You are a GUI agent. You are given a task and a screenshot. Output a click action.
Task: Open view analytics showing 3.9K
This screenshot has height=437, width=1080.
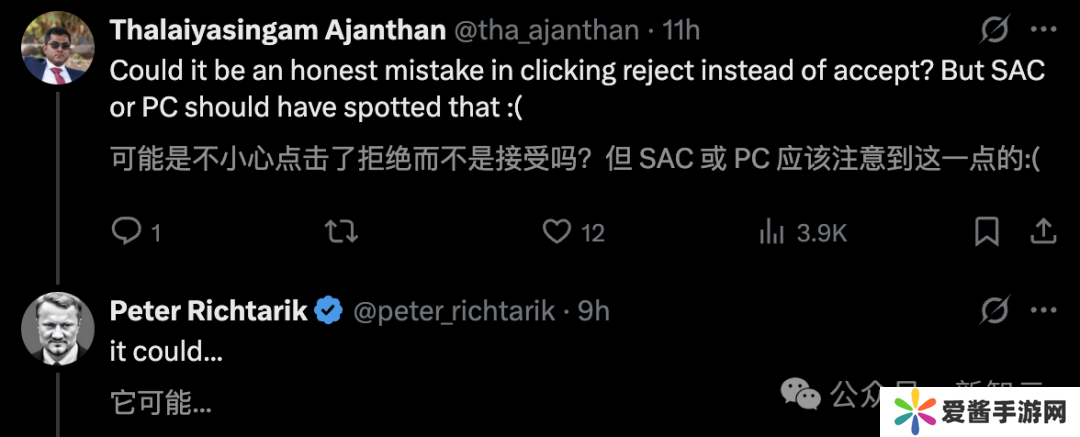tap(771, 232)
